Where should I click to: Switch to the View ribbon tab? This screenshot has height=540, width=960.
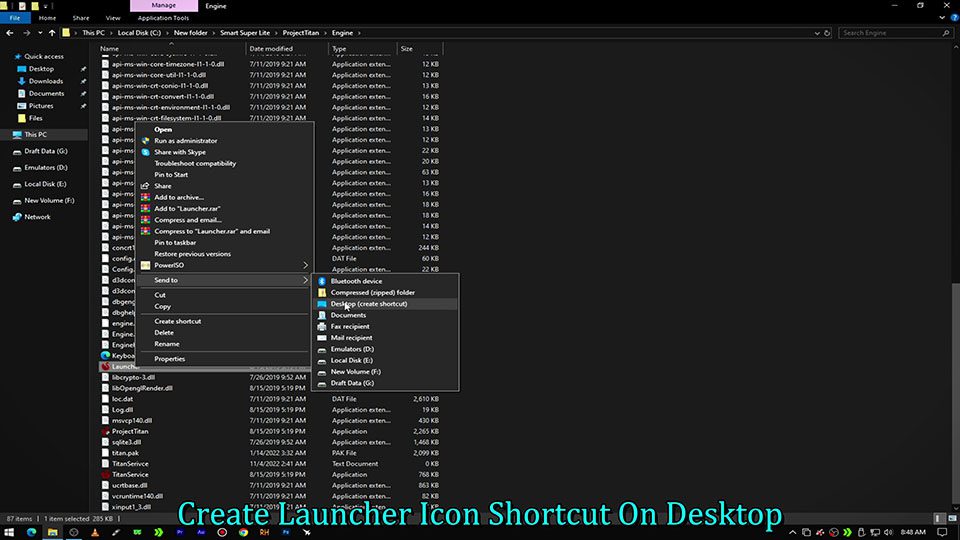coord(113,18)
